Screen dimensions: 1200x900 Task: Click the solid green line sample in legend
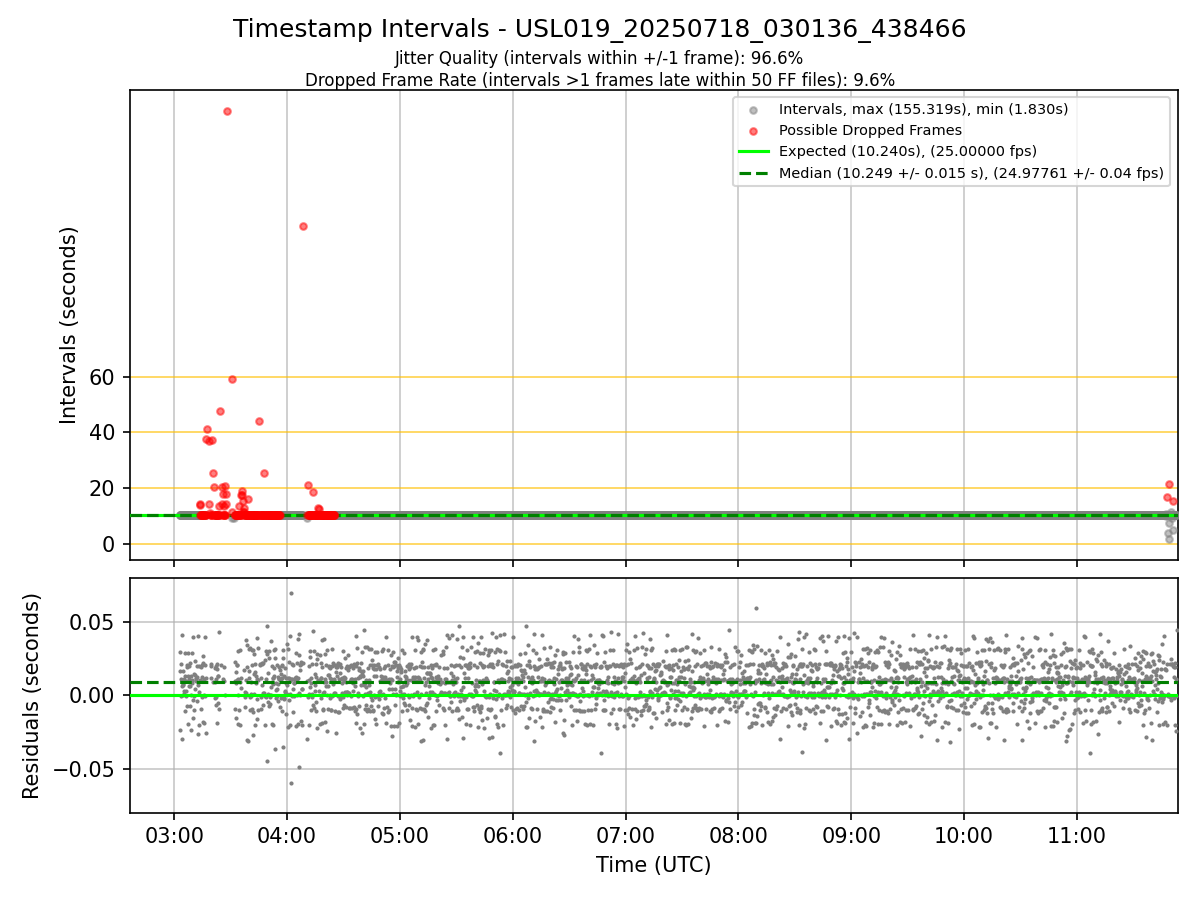tap(755, 151)
